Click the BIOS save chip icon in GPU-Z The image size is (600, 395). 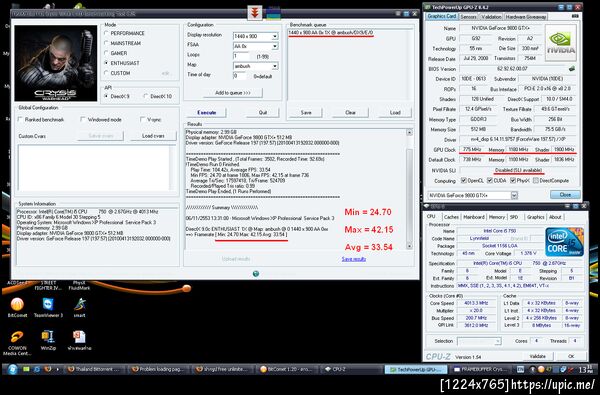572,69
